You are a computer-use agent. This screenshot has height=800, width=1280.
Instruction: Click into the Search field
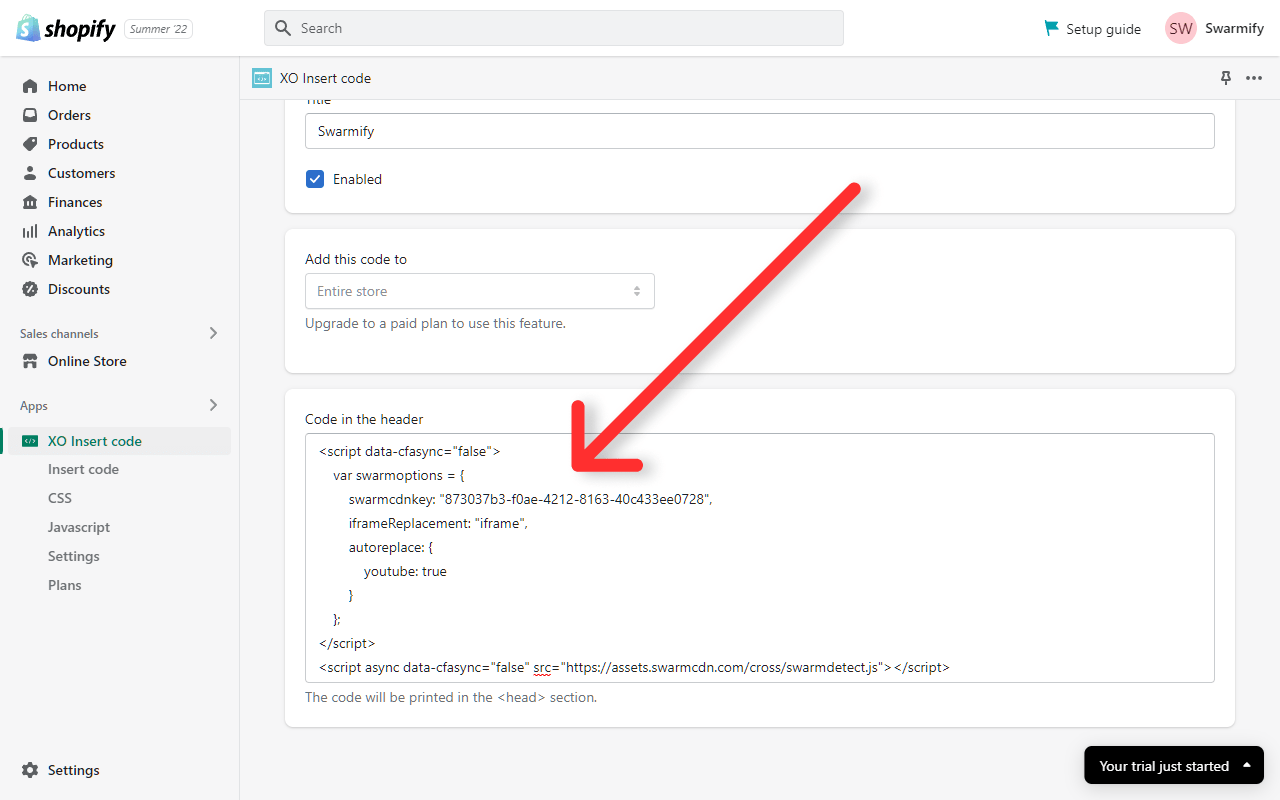(x=554, y=28)
